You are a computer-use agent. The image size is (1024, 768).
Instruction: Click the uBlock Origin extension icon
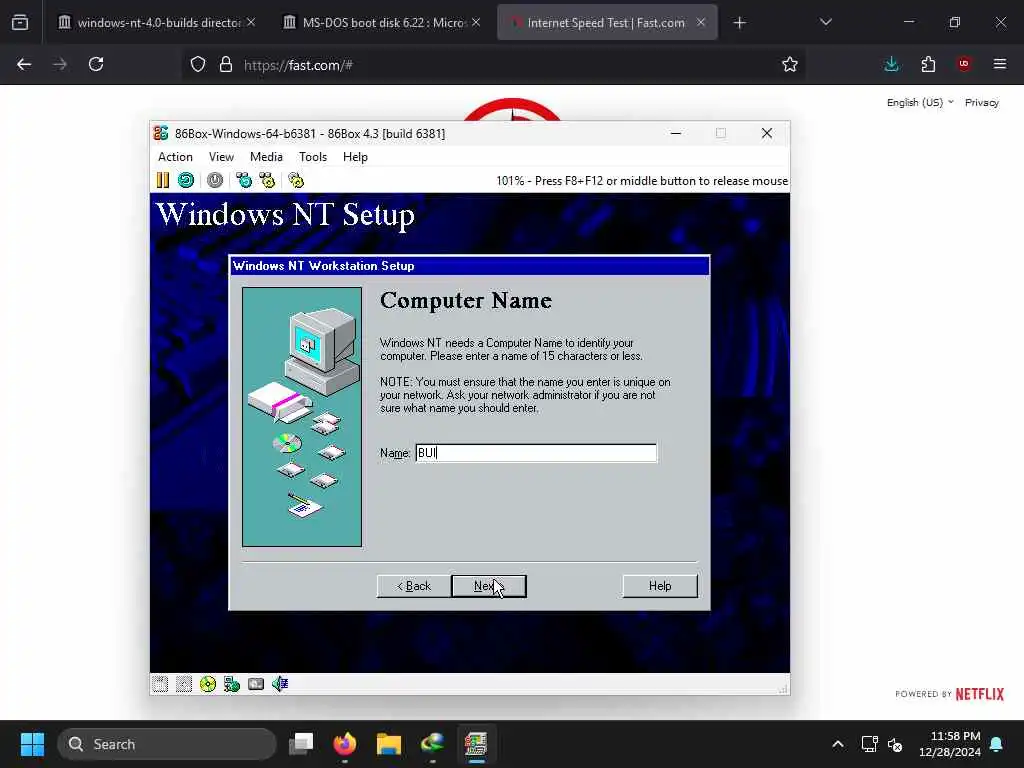pos(964,64)
